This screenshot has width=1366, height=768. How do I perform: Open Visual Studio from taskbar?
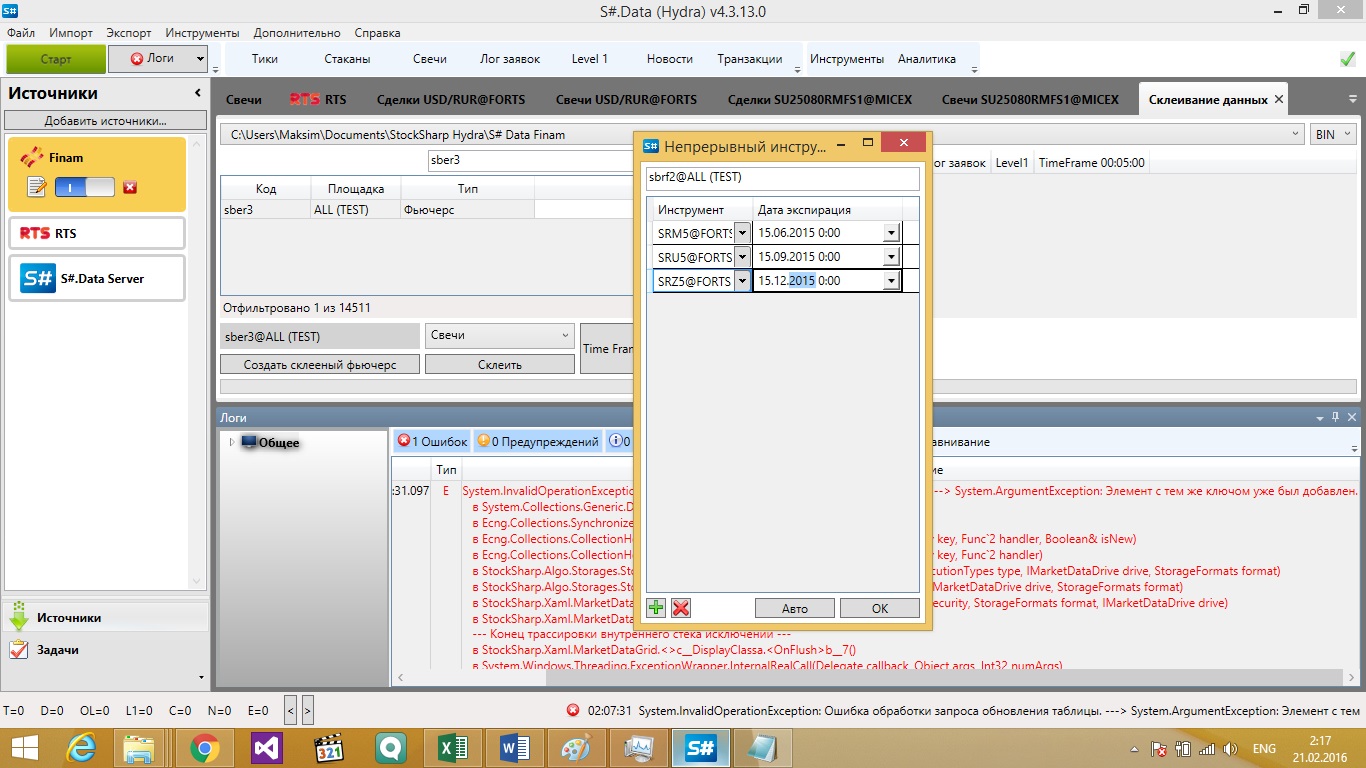pos(267,748)
